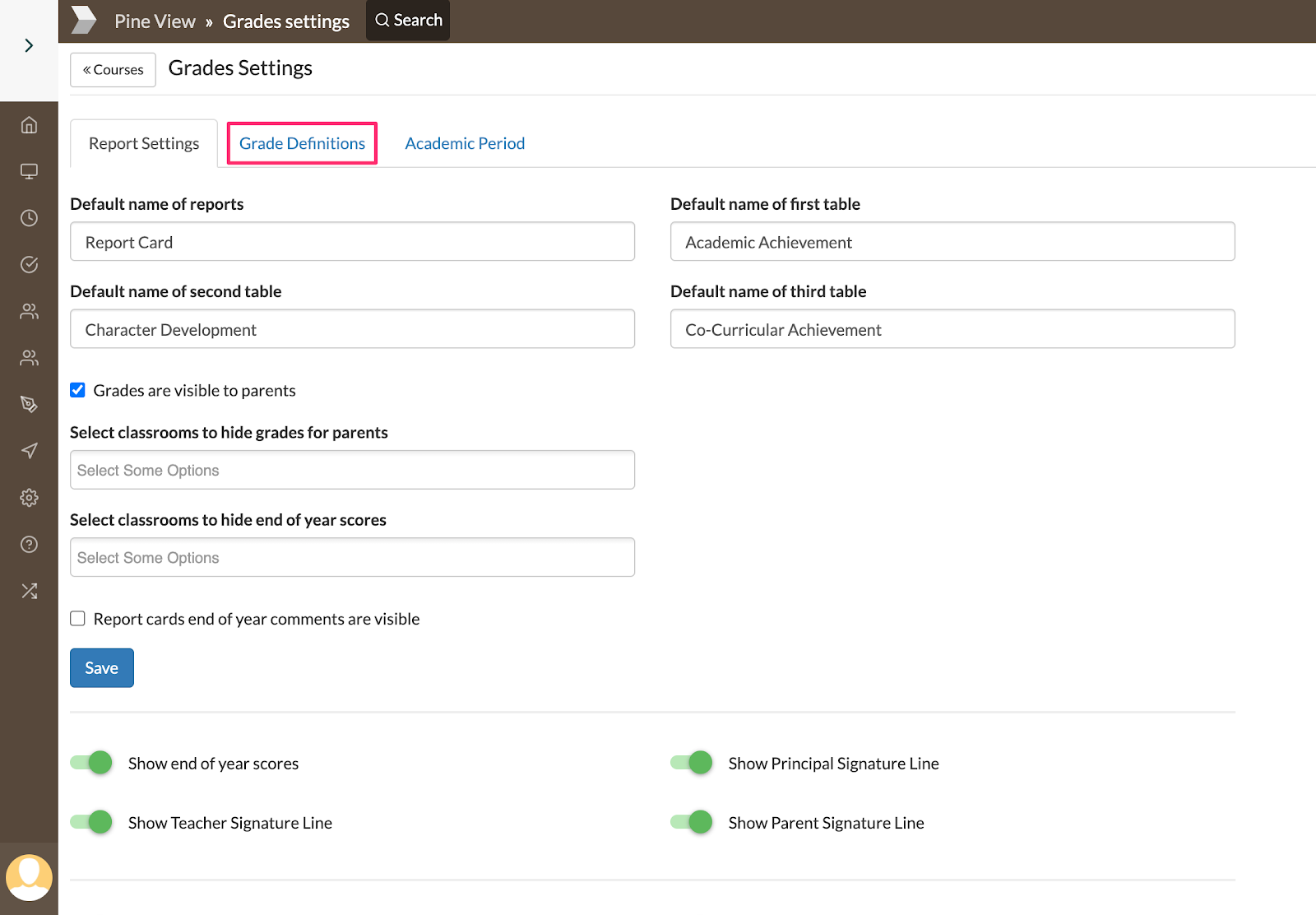Screen dimensions: 1316x915
Task: Click the Default name of second table field
Action: [x=352, y=329]
